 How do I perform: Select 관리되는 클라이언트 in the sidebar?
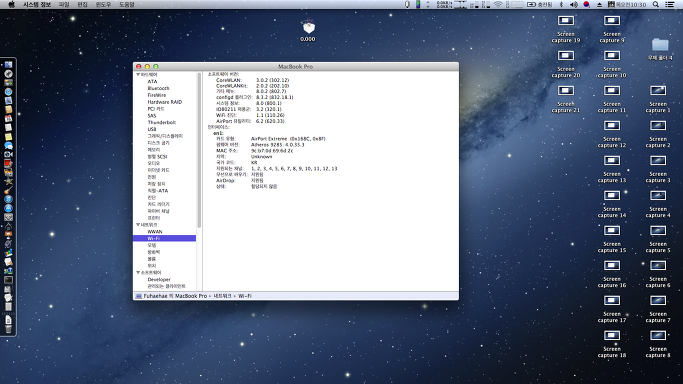click(x=166, y=286)
